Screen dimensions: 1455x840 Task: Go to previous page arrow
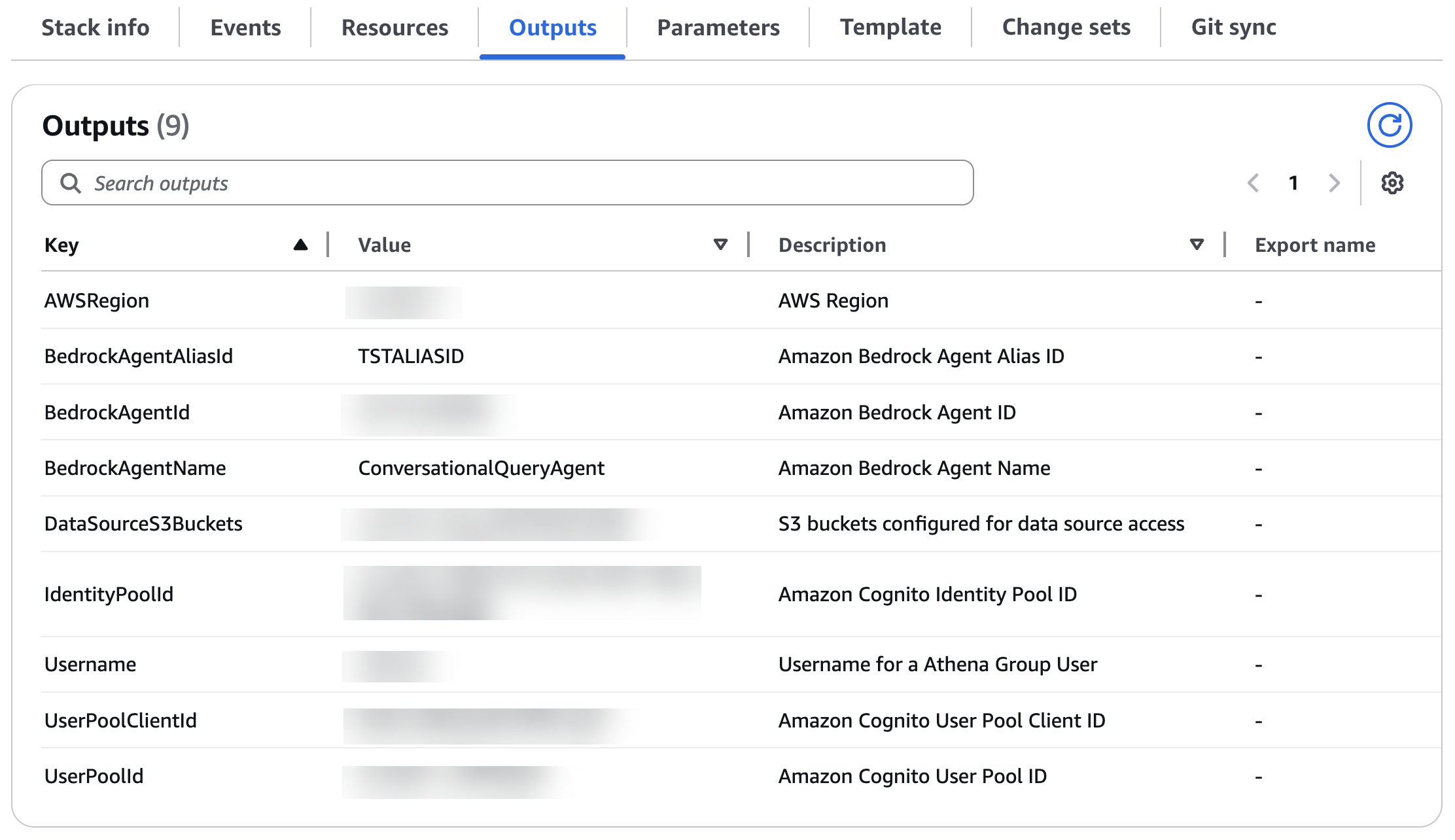click(1253, 183)
